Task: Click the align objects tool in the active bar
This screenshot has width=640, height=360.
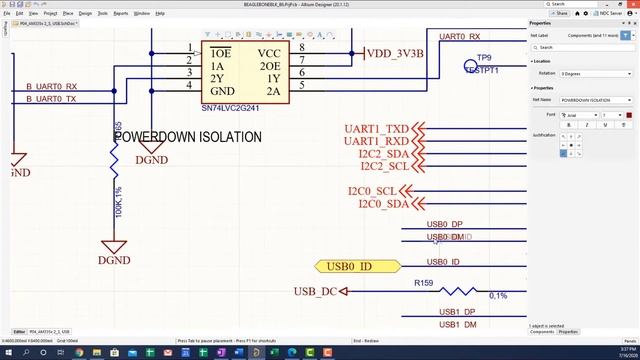Action: tap(238, 35)
